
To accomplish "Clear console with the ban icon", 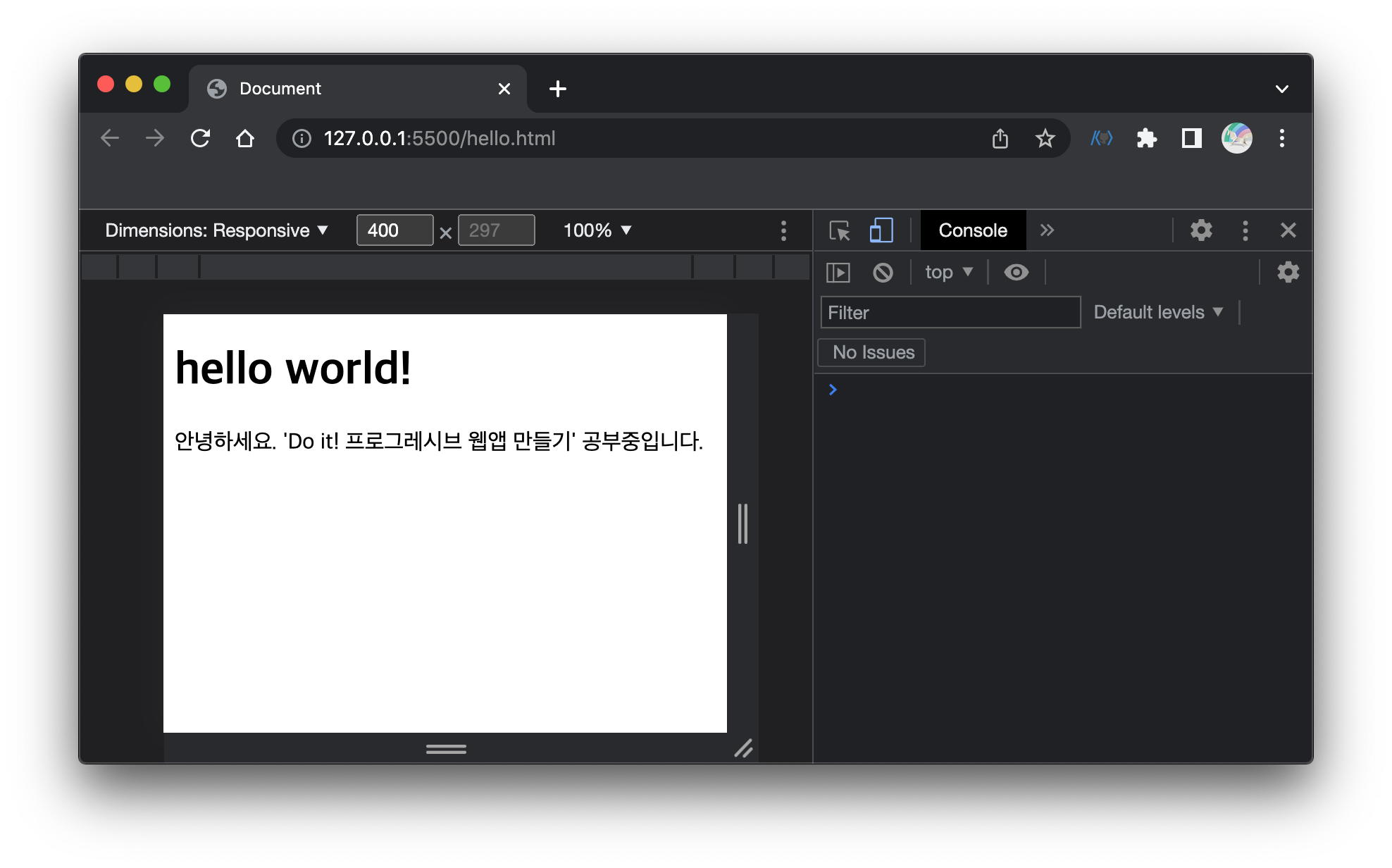I will pos(883,273).
